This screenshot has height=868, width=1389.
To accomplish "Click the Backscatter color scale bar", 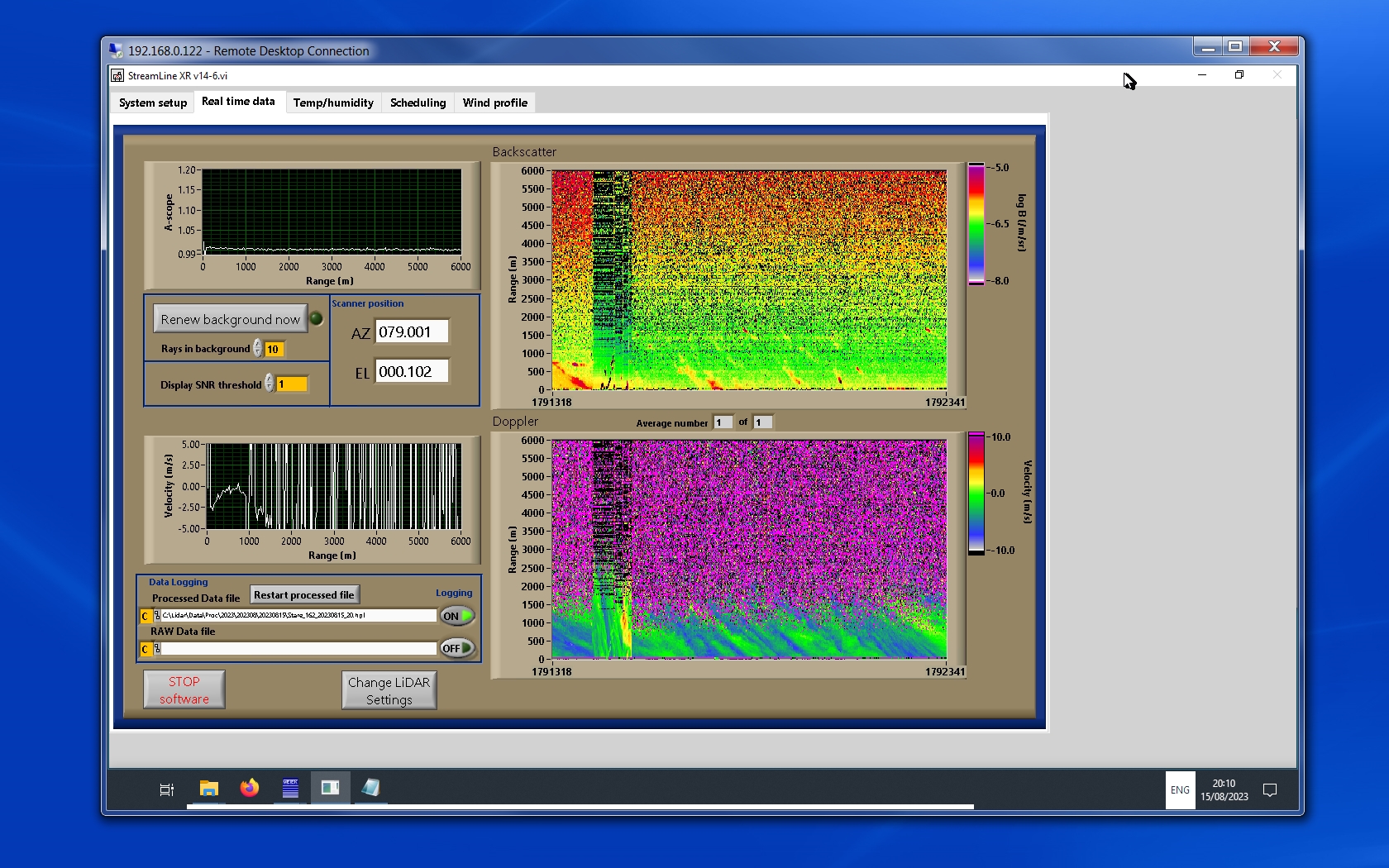I will tap(976, 224).
